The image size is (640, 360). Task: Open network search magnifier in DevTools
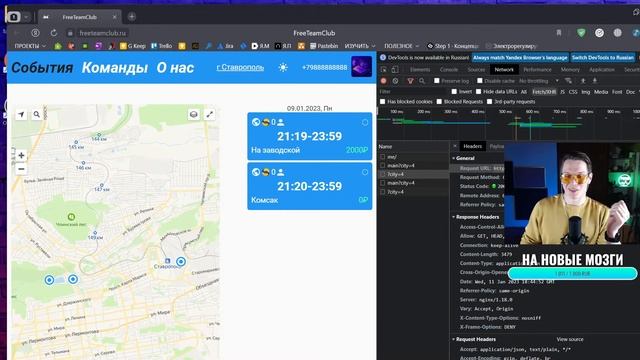coord(422,81)
